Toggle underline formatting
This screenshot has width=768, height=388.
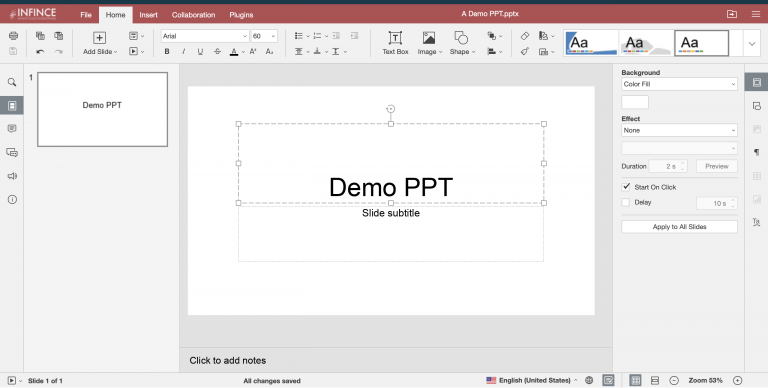click(x=200, y=51)
